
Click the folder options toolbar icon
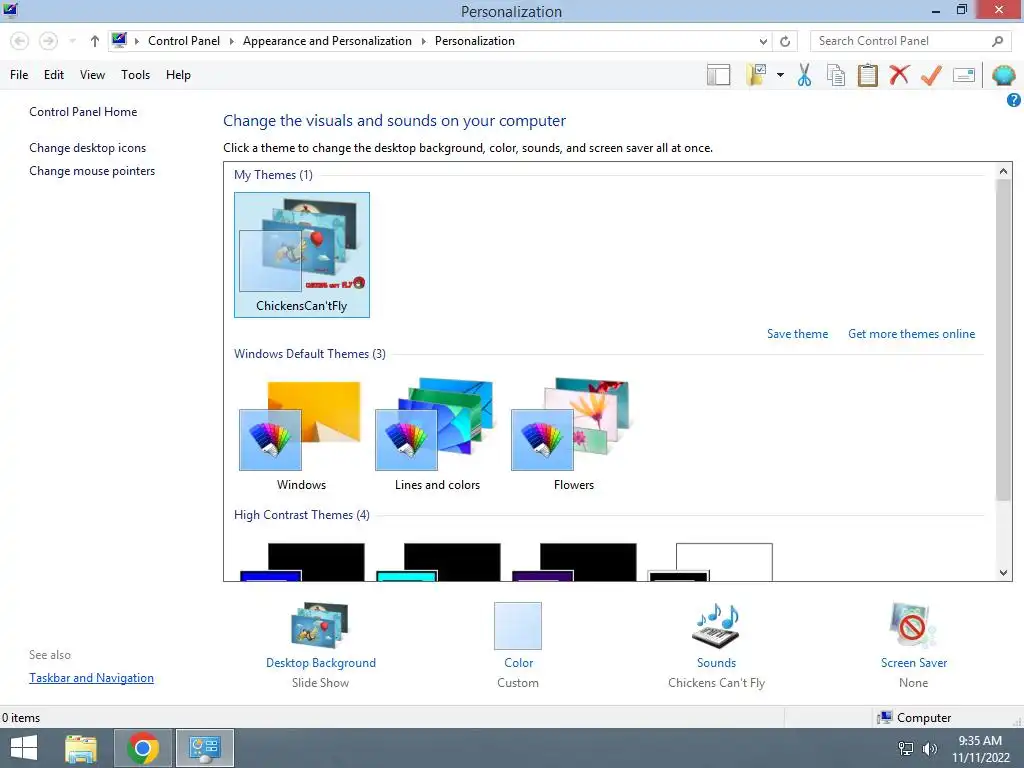coord(757,75)
